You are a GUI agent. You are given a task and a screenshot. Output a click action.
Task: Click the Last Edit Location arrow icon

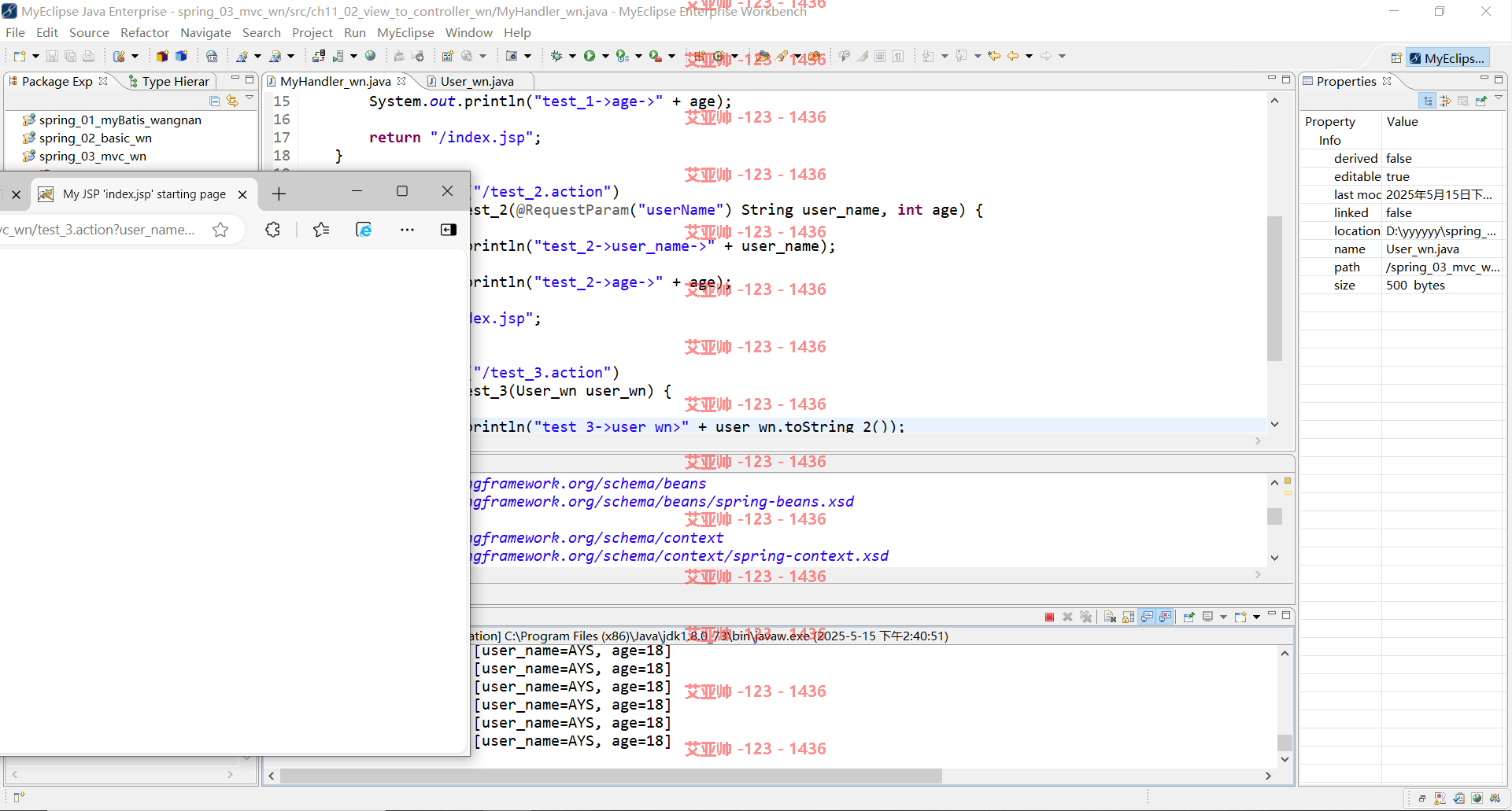coord(995,56)
